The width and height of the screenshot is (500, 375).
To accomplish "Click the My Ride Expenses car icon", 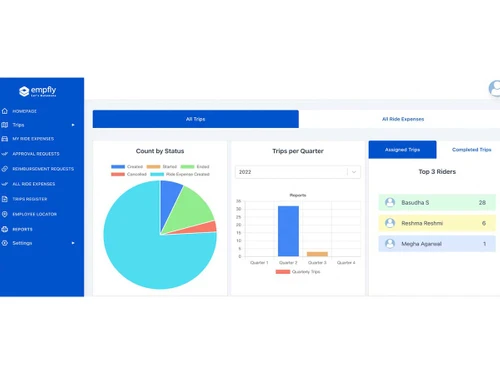I will [5, 139].
